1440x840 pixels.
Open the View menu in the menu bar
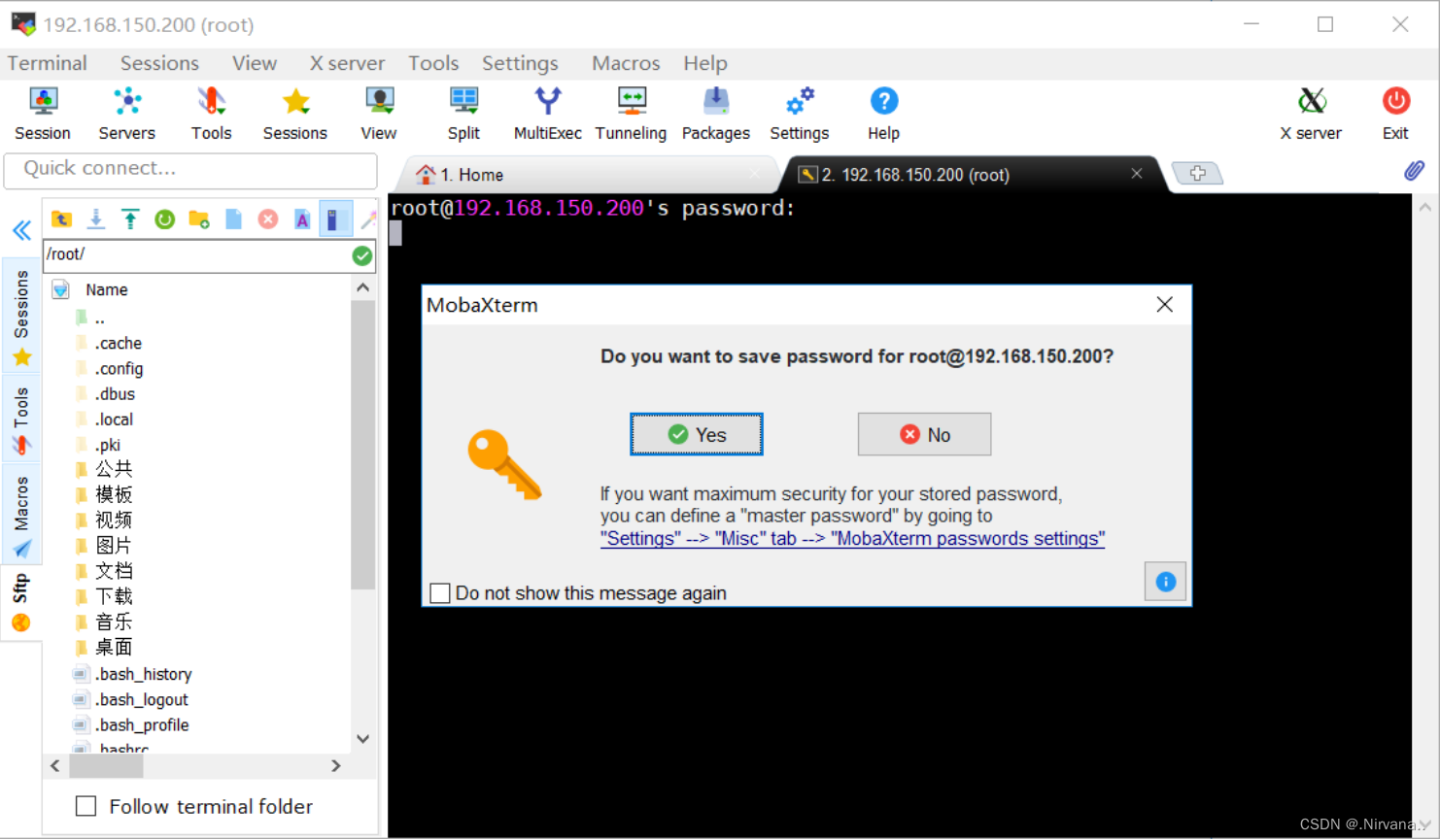pos(255,63)
